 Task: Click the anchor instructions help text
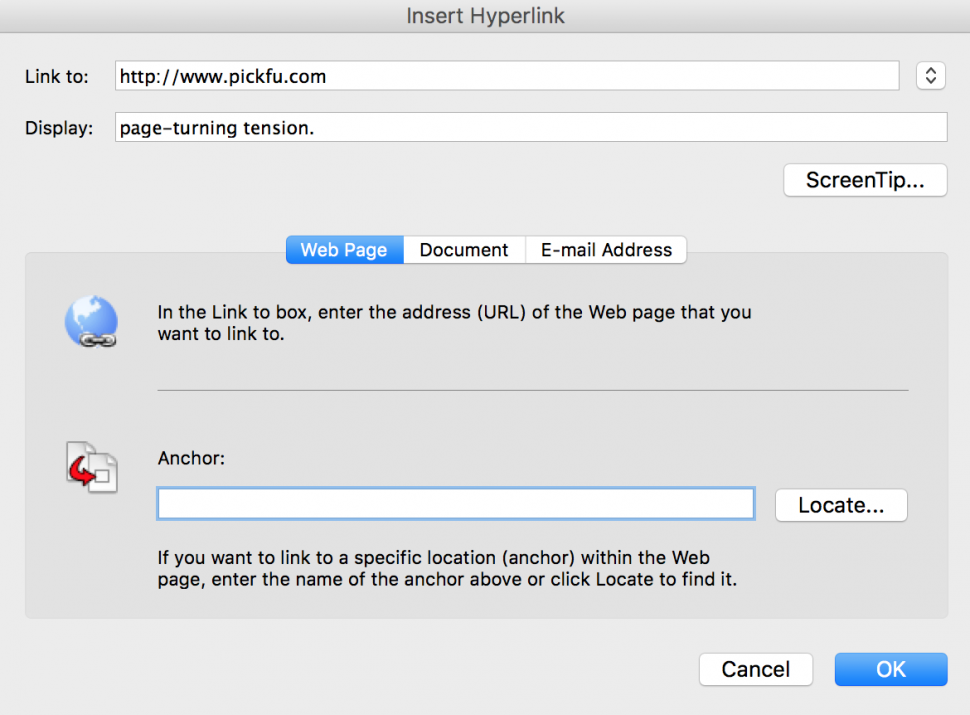450,568
